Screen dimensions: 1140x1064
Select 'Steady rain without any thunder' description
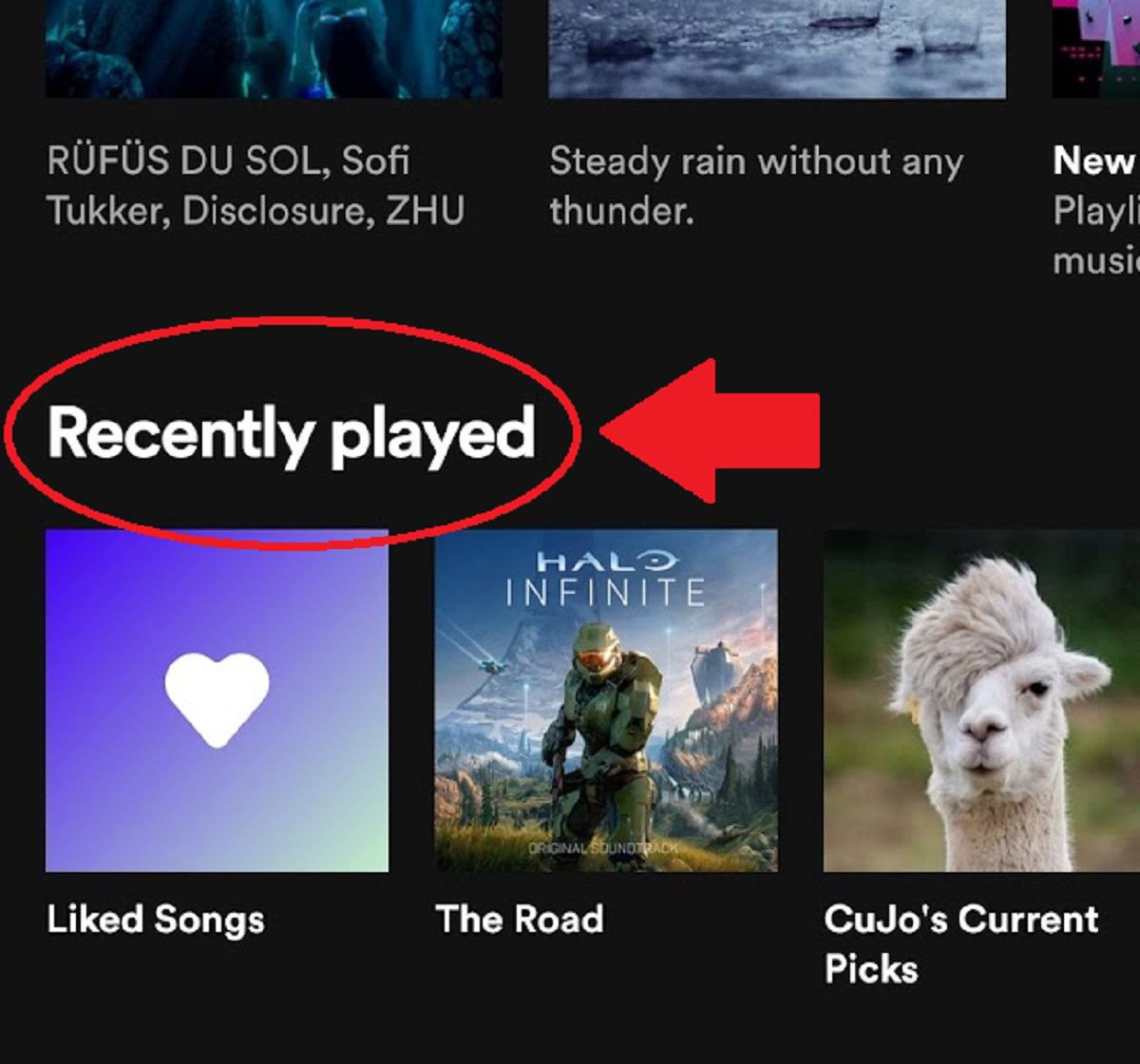click(x=756, y=186)
